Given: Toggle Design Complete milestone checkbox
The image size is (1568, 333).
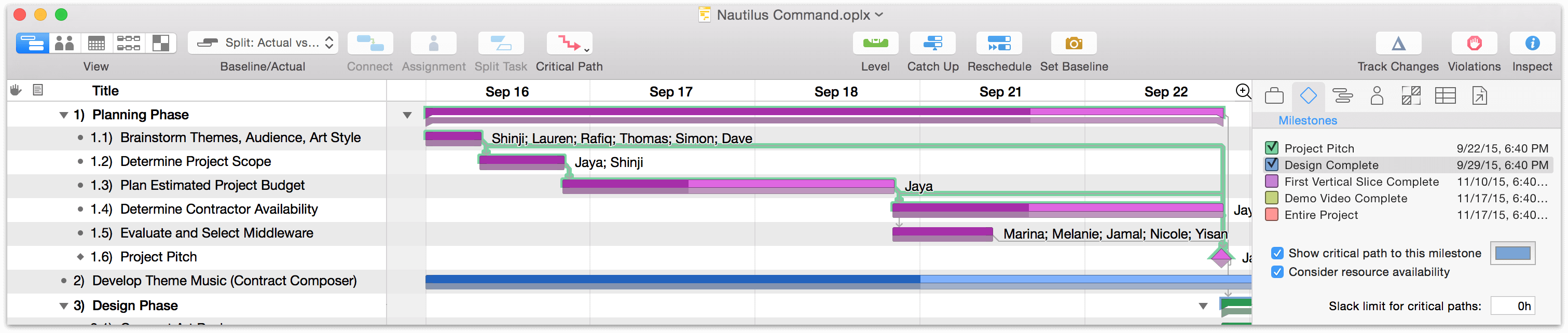Looking at the screenshot, I should coord(1271,164).
